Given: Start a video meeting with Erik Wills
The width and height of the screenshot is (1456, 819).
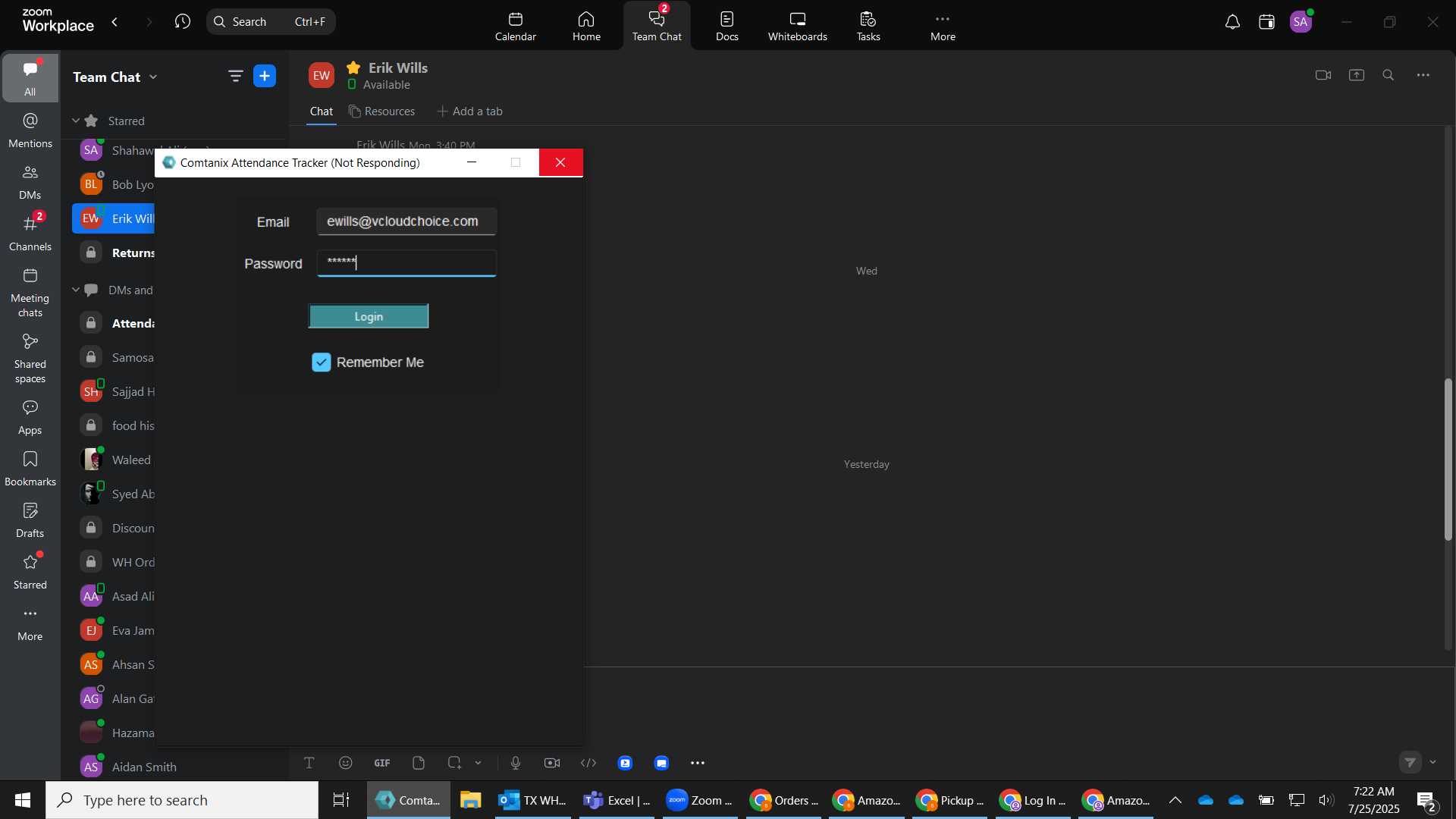Looking at the screenshot, I should [1323, 75].
